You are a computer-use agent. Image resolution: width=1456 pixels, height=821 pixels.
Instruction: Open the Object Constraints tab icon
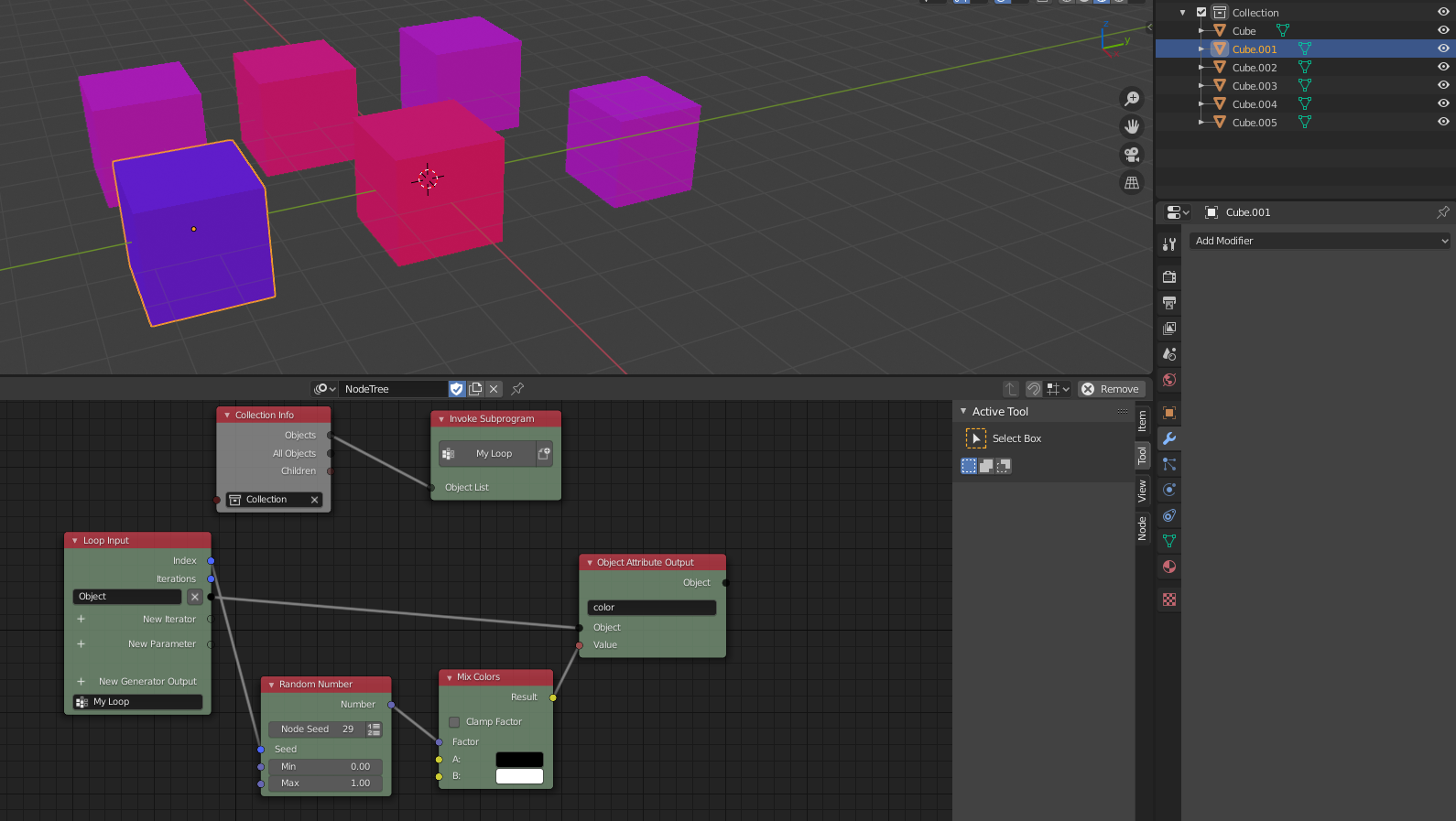pos(1169,515)
